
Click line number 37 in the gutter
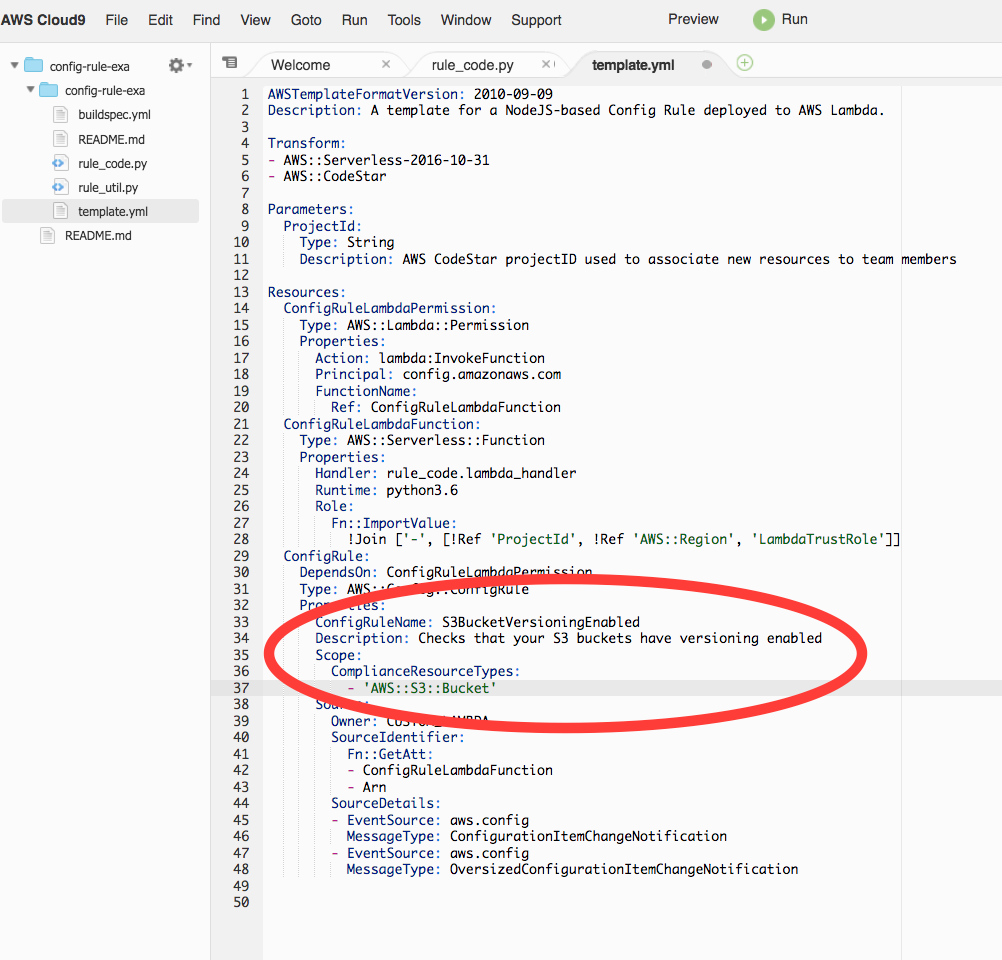tap(241, 688)
